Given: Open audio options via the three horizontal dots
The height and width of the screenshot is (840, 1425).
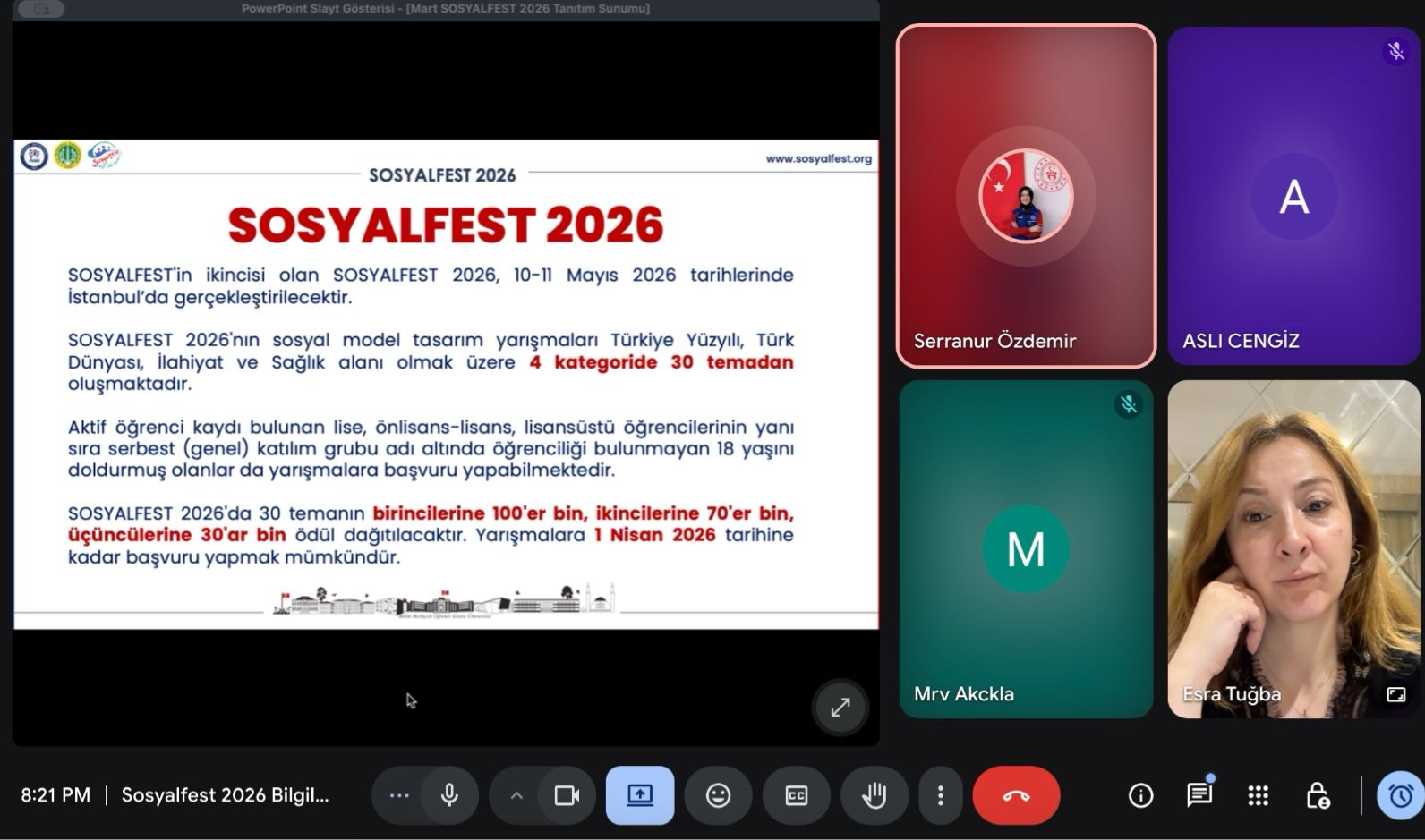Looking at the screenshot, I should [x=399, y=795].
